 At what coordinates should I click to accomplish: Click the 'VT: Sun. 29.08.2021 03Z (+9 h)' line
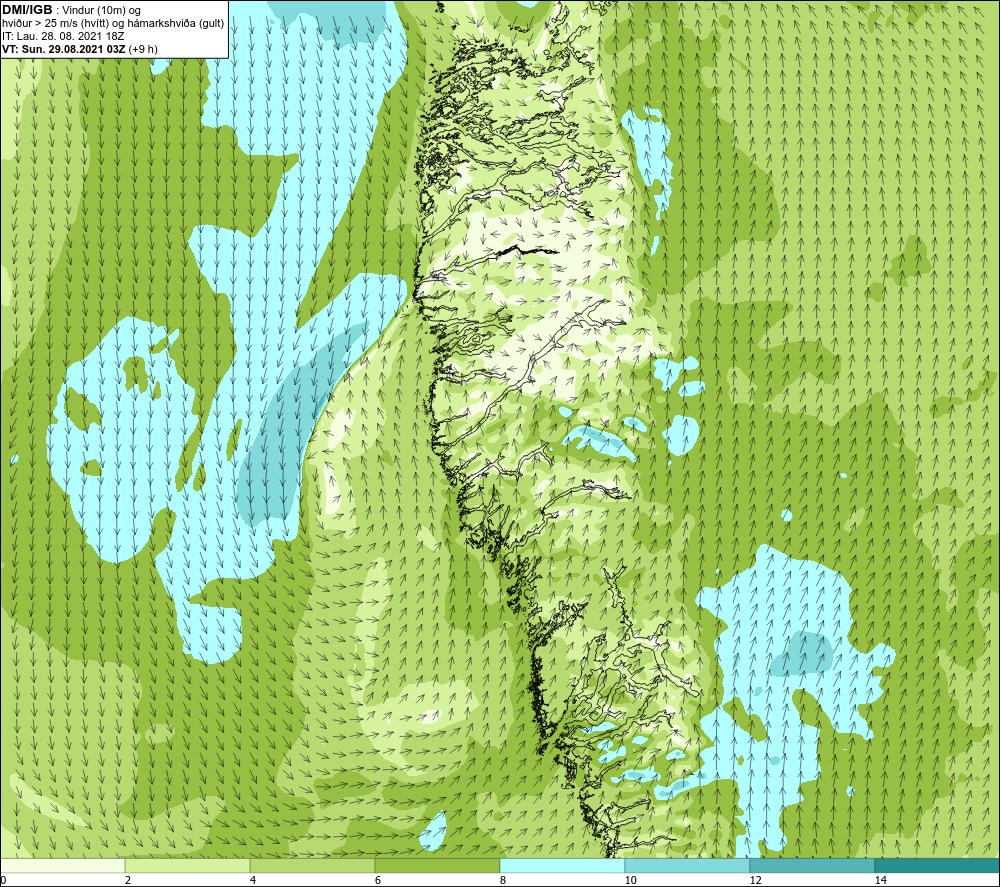pos(80,49)
